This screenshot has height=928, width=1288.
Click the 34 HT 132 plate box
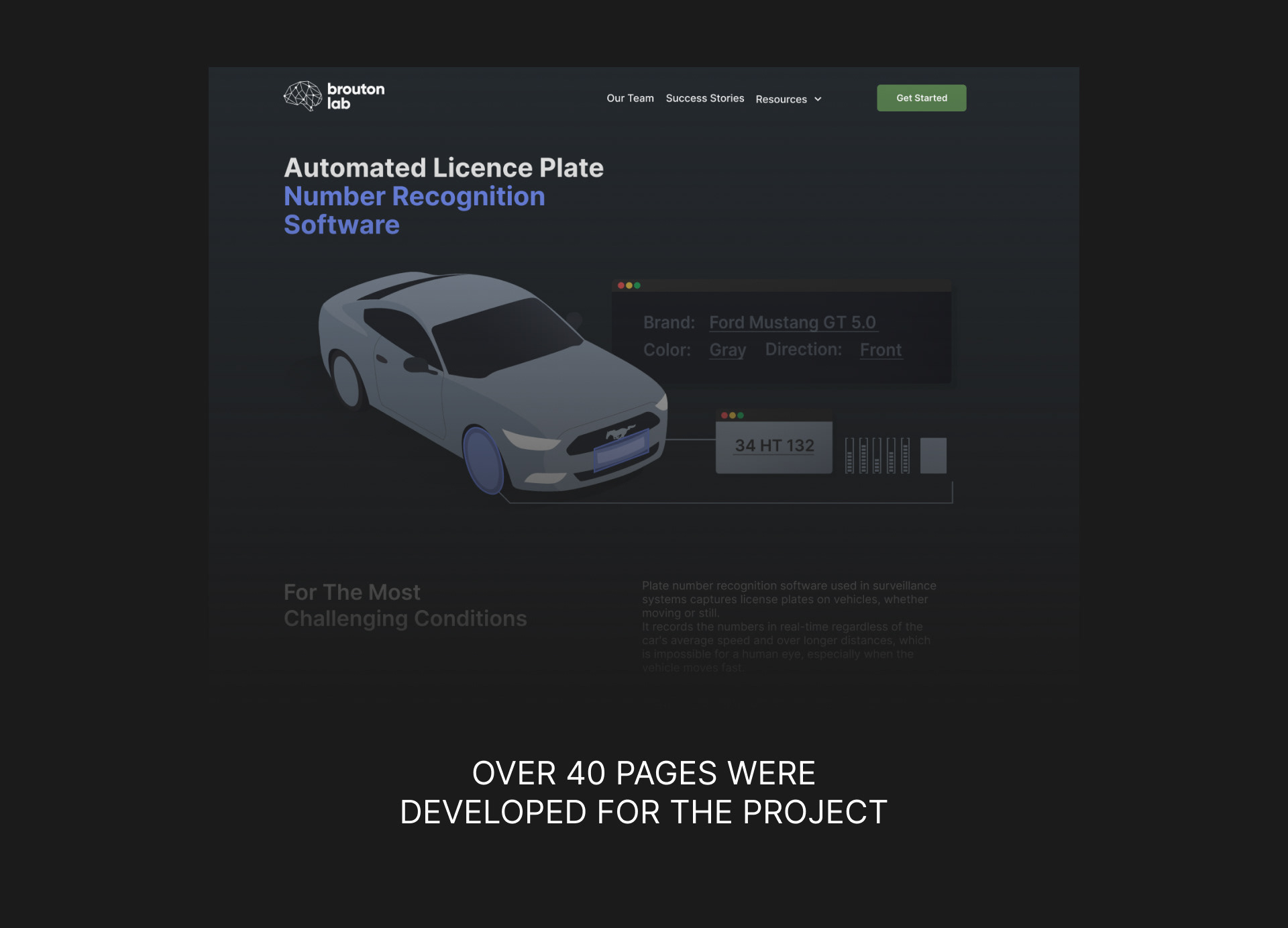(774, 447)
